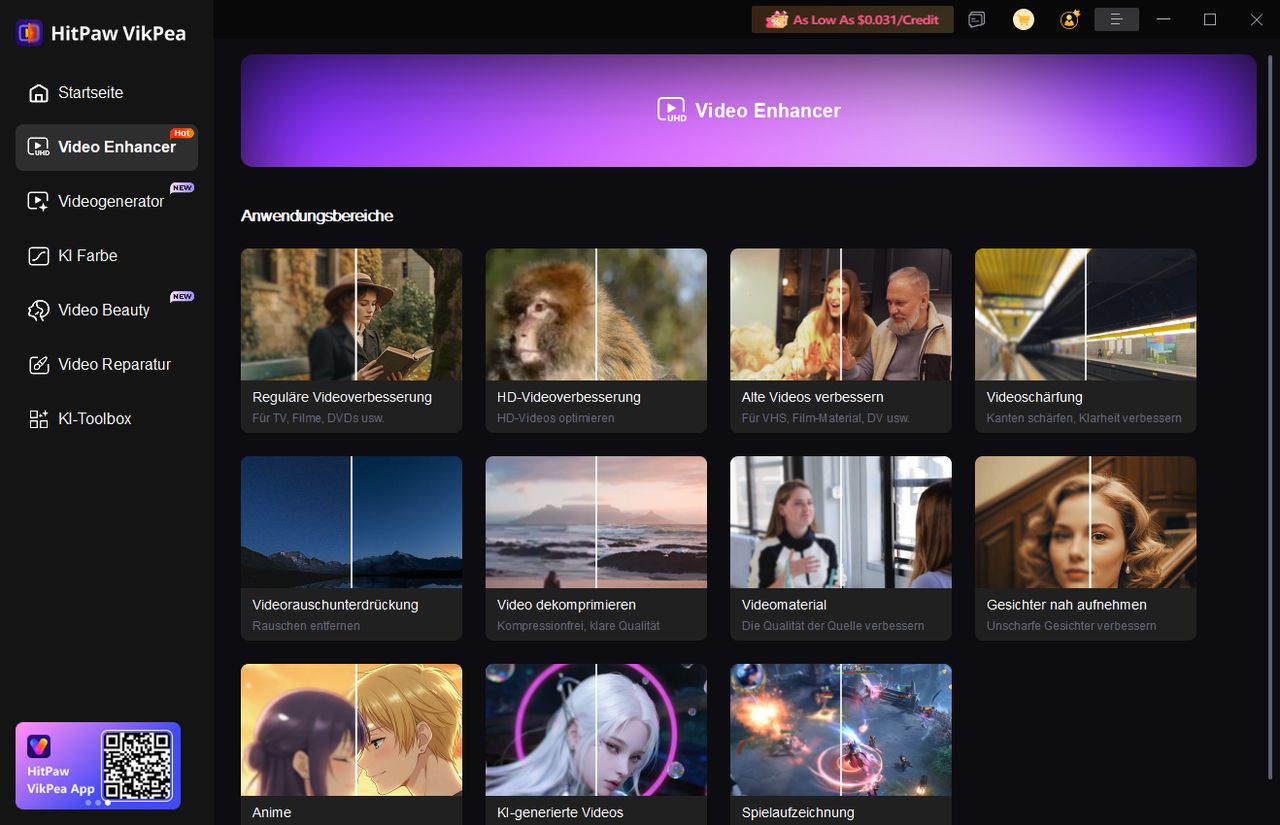Open the KI-Toolbox
Screen dimensions: 1280x825
106,419
